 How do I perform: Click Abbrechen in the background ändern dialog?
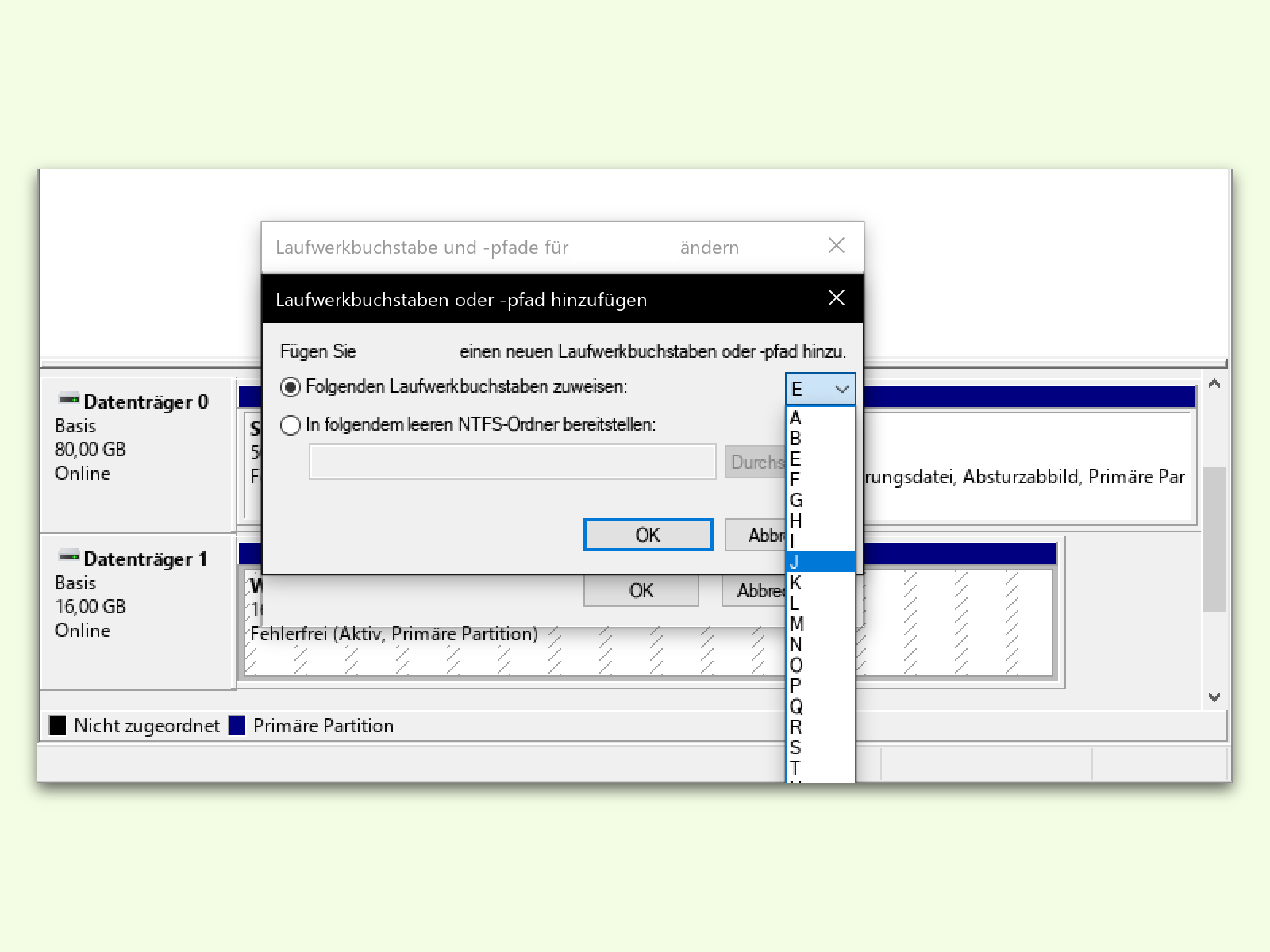(754, 591)
